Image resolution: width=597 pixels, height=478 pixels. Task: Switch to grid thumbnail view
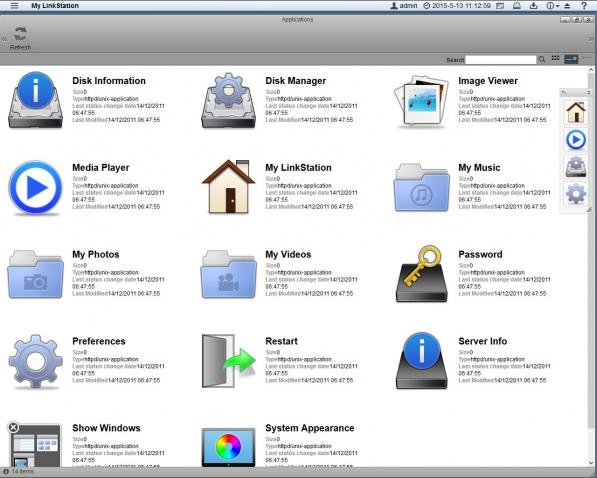point(555,58)
